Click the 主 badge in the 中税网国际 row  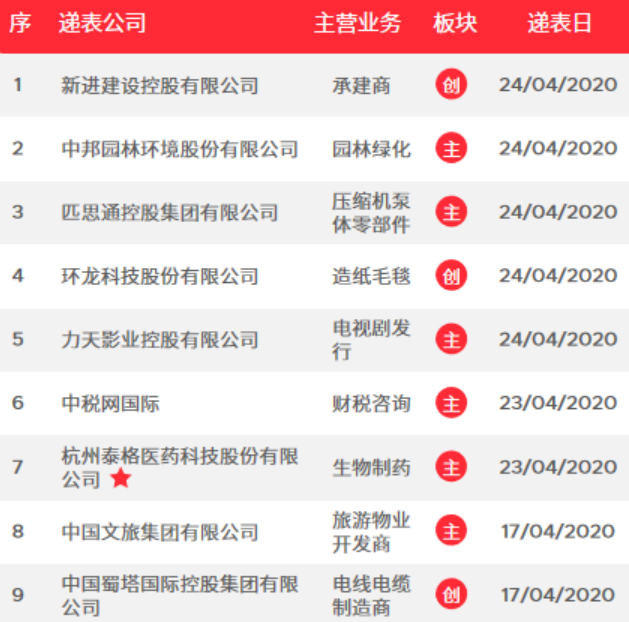[451, 403]
